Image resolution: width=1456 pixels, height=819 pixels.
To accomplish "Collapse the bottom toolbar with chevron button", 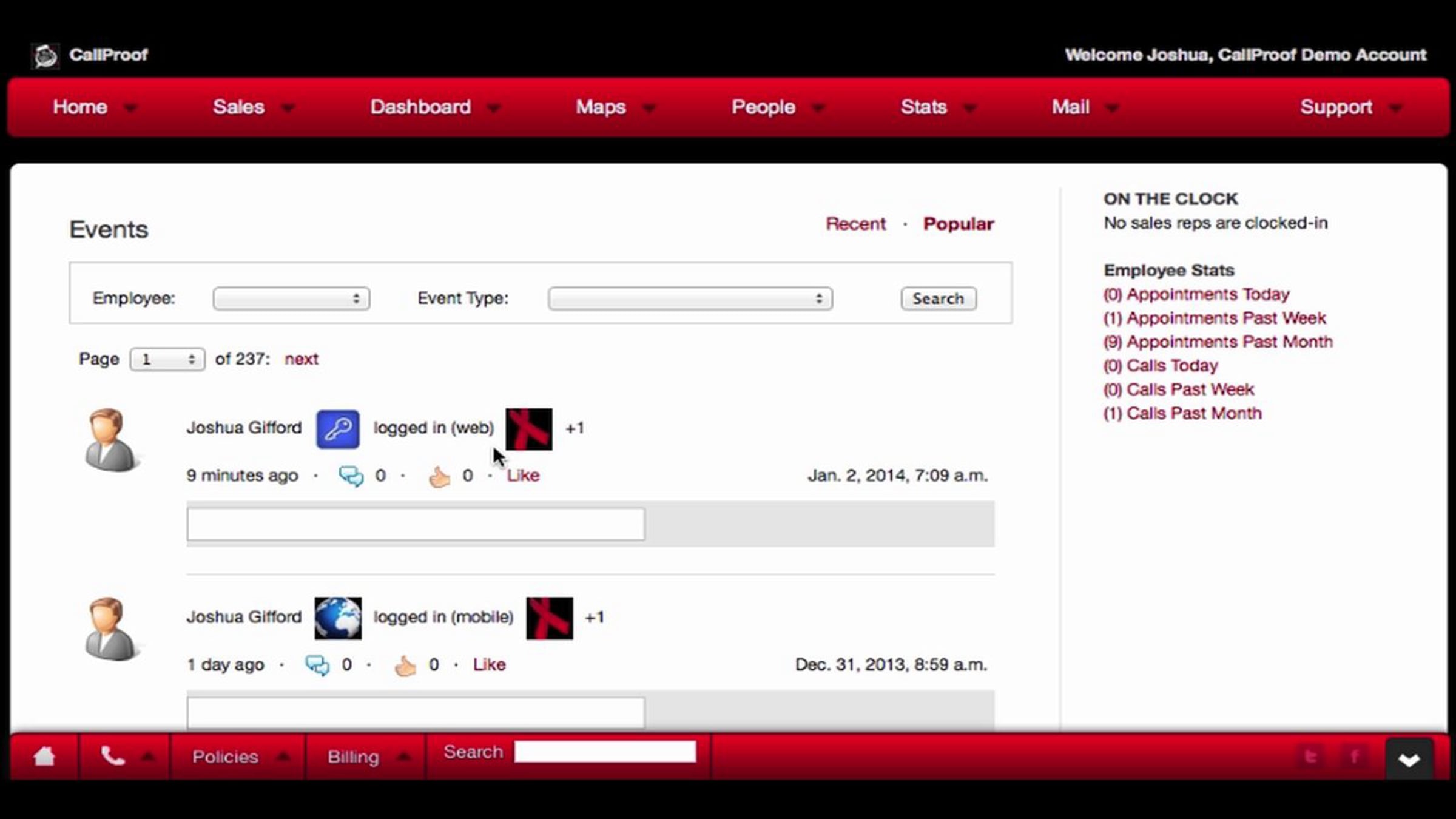I will 1409,758.
